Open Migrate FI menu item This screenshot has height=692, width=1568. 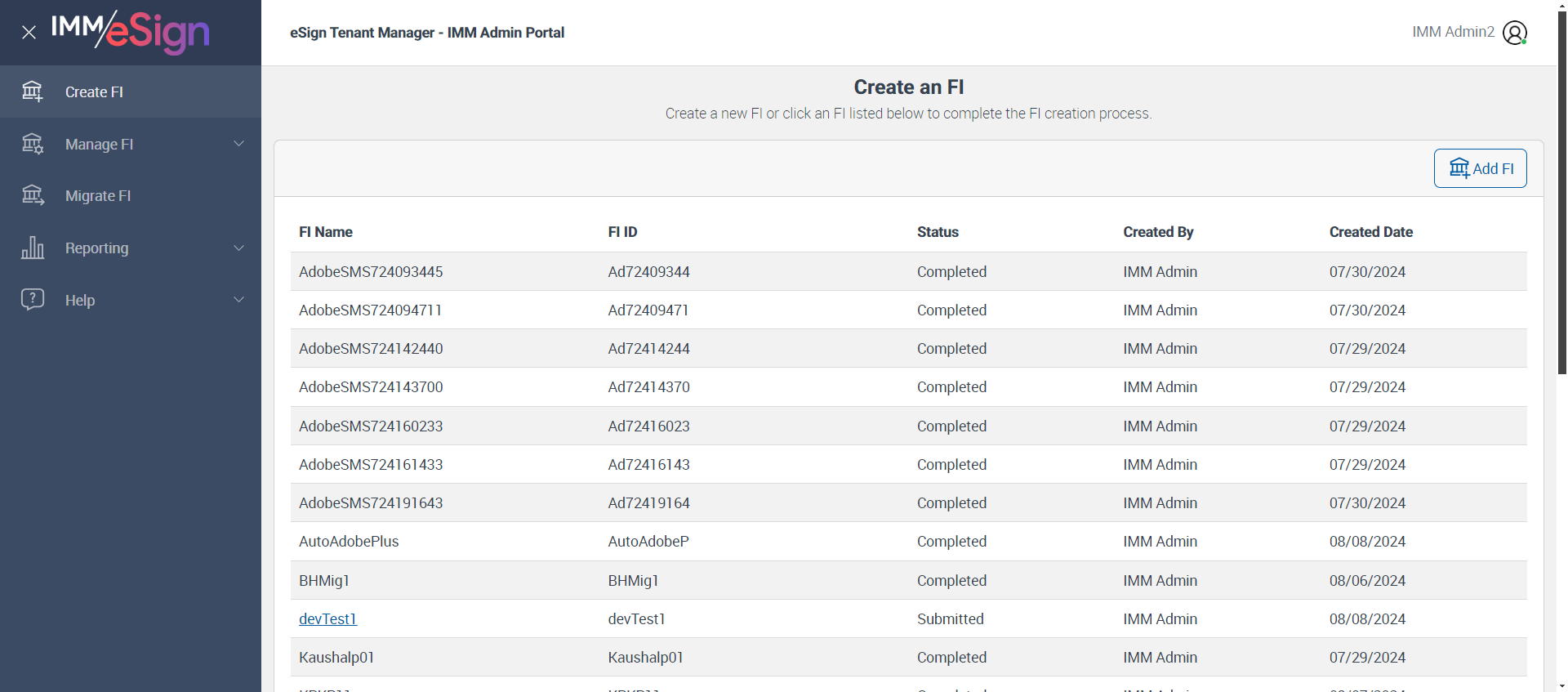coord(98,196)
